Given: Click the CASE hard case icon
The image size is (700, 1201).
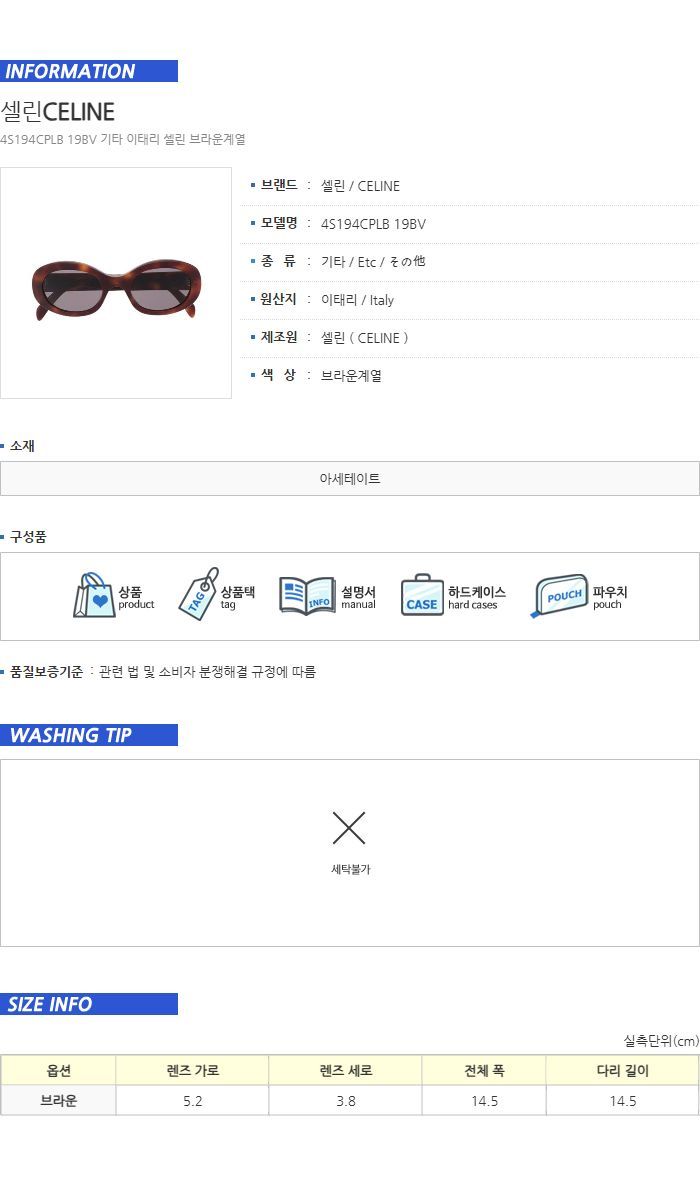Looking at the screenshot, I should (422, 595).
